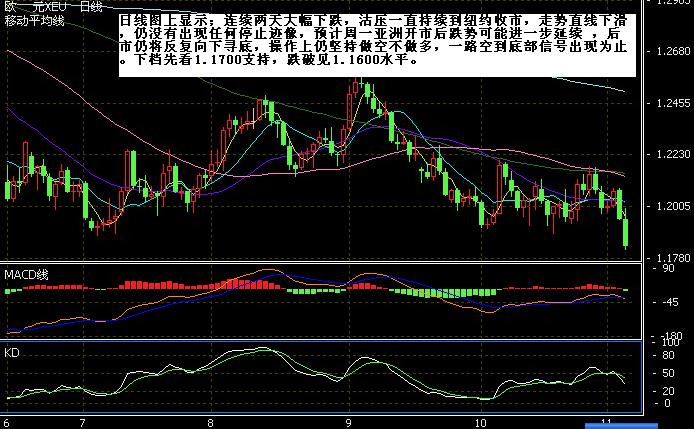This screenshot has width=694, height=429.
Task: Click the white daily-chart commentary text box
Action: pos(378,45)
